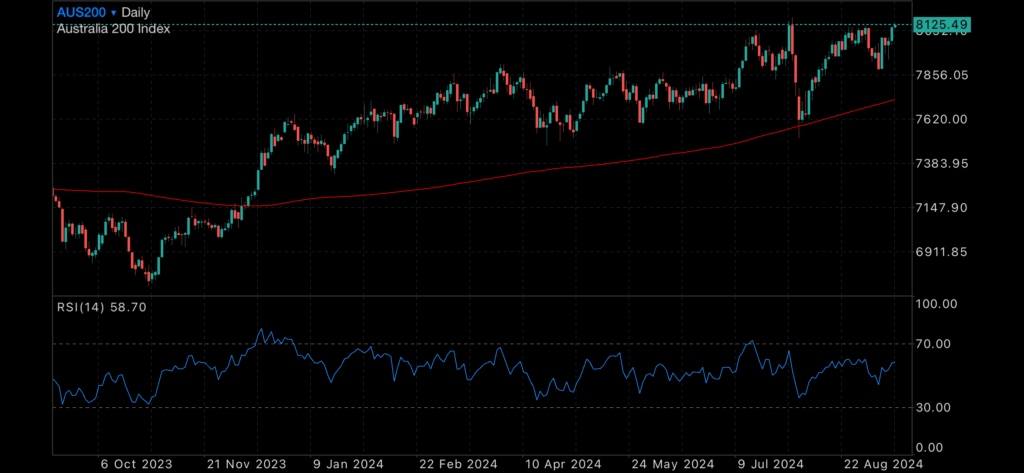
Task: Select the RSI 0.00 scale label
Action: (x=929, y=448)
